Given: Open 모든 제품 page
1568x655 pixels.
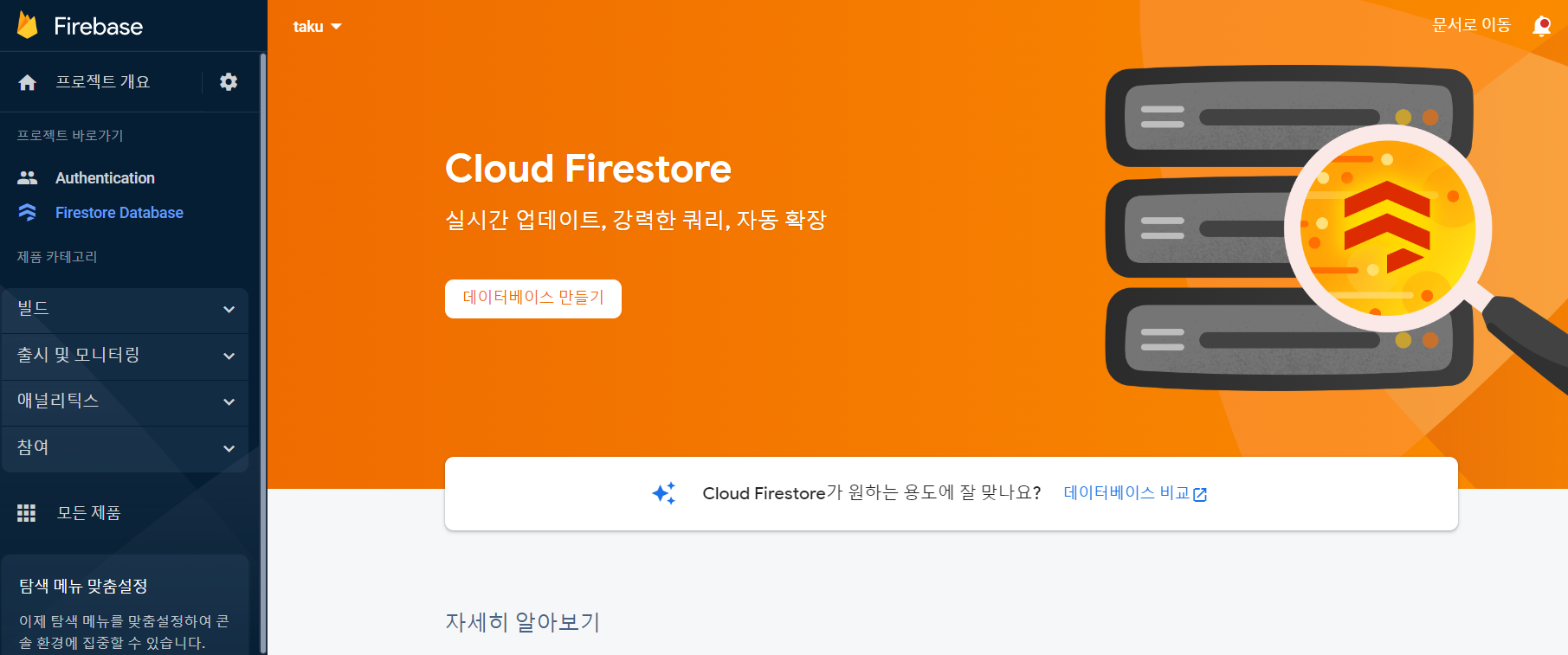Looking at the screenshot, I should click(88, 513).
